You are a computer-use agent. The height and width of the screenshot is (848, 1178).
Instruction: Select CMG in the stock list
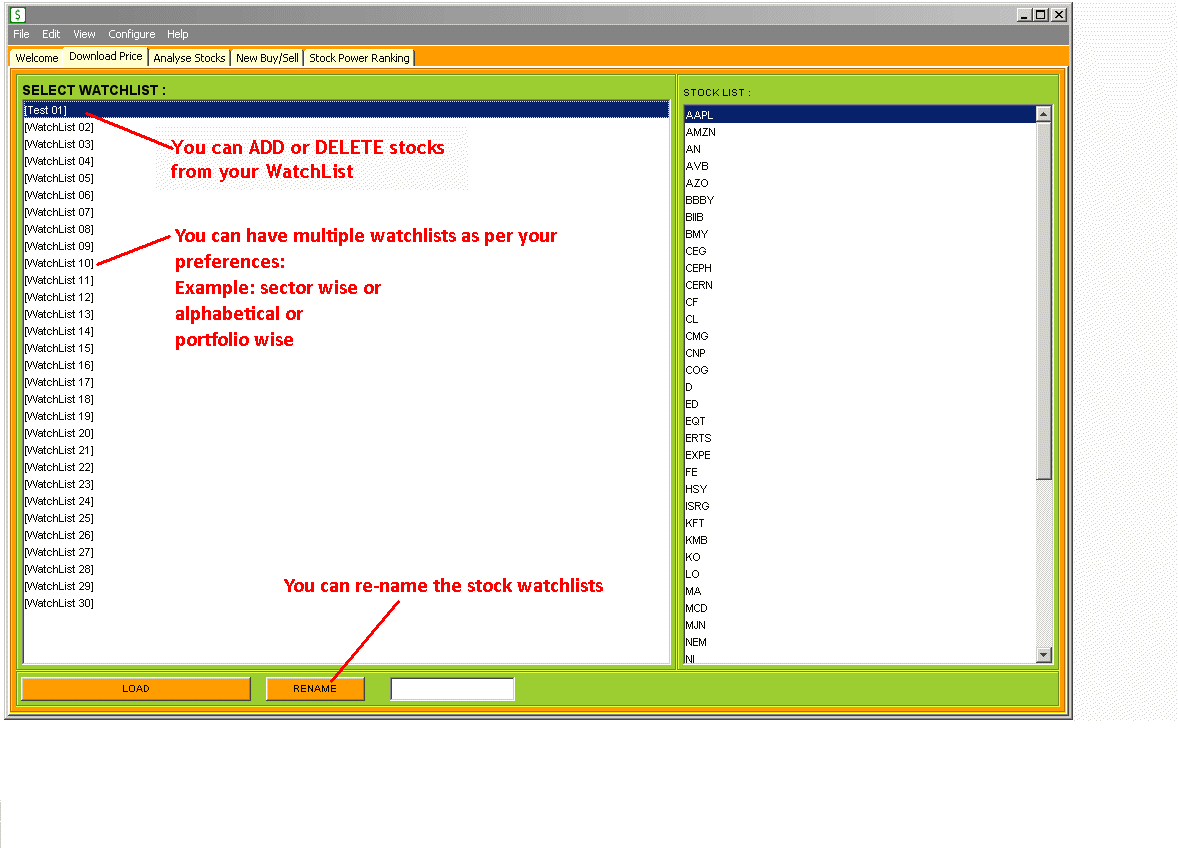[860, 336]
